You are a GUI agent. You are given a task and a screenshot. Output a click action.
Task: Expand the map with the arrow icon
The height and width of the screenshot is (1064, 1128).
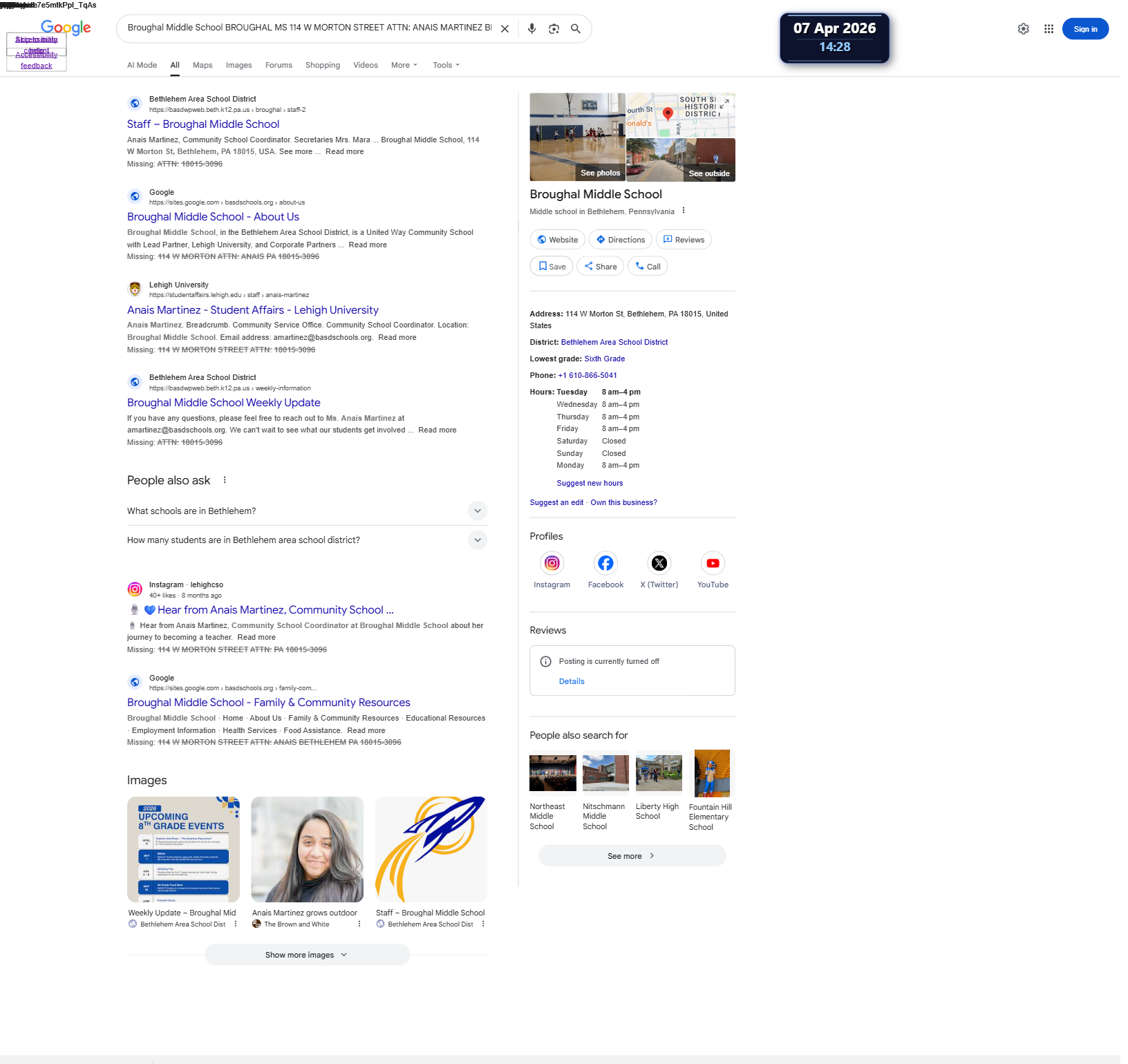[x=724, y=104]
